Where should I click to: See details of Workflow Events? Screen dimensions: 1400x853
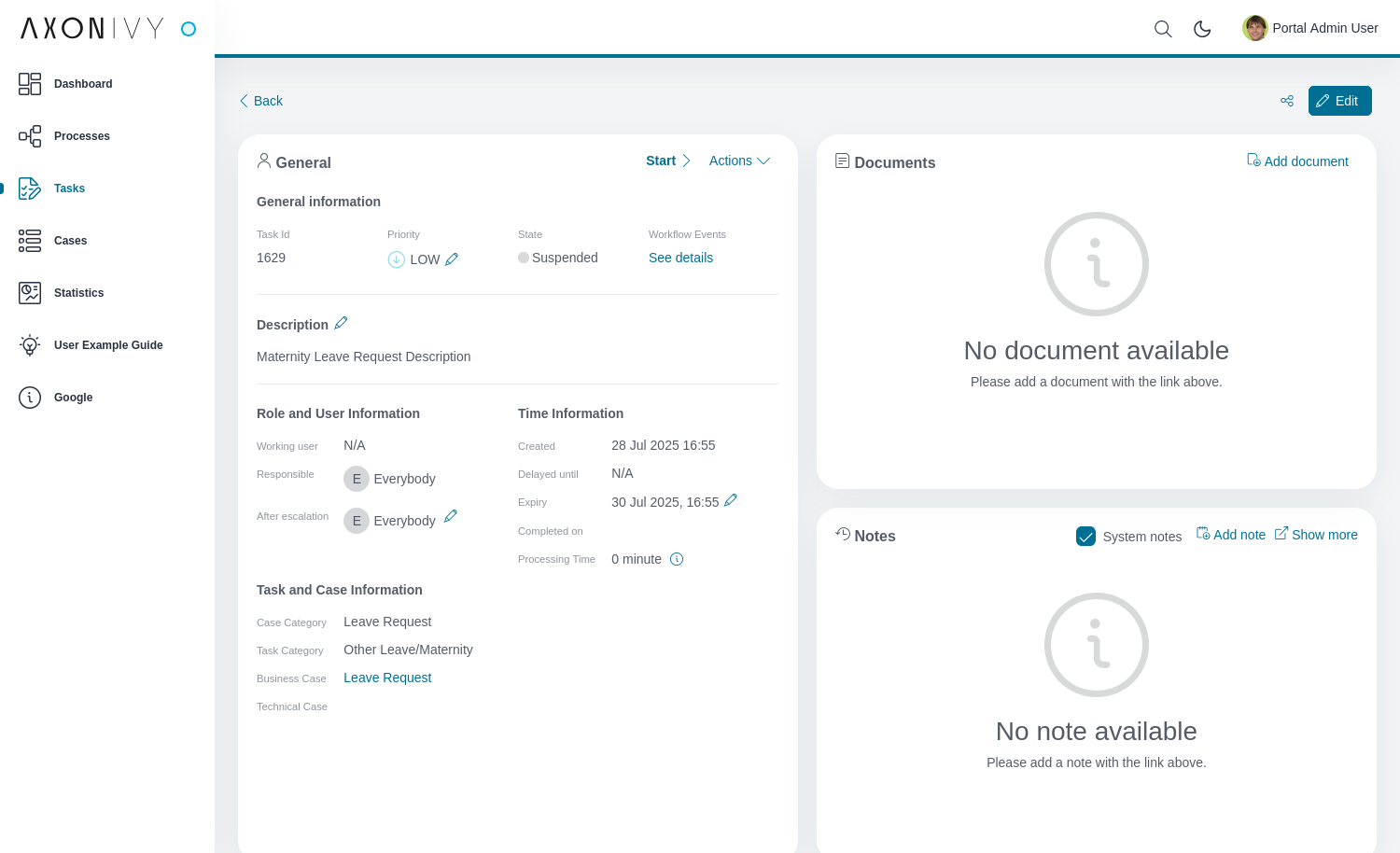tap(680, 258)
